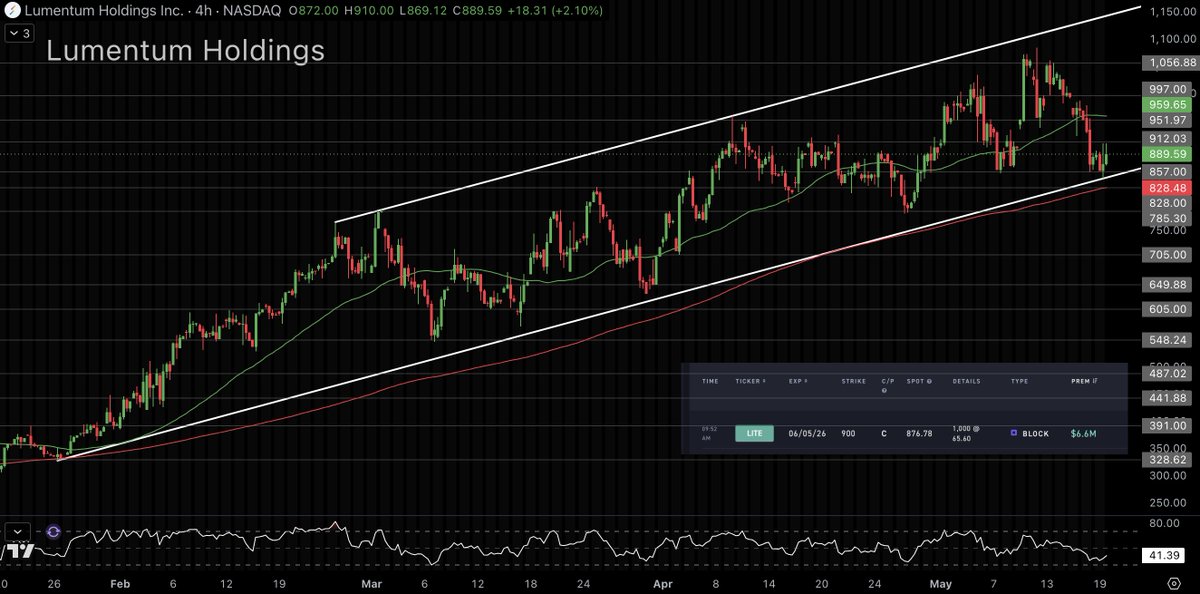Click the STRIKE column header
Screen dimensions: 1200x594
tap(855, 381)
